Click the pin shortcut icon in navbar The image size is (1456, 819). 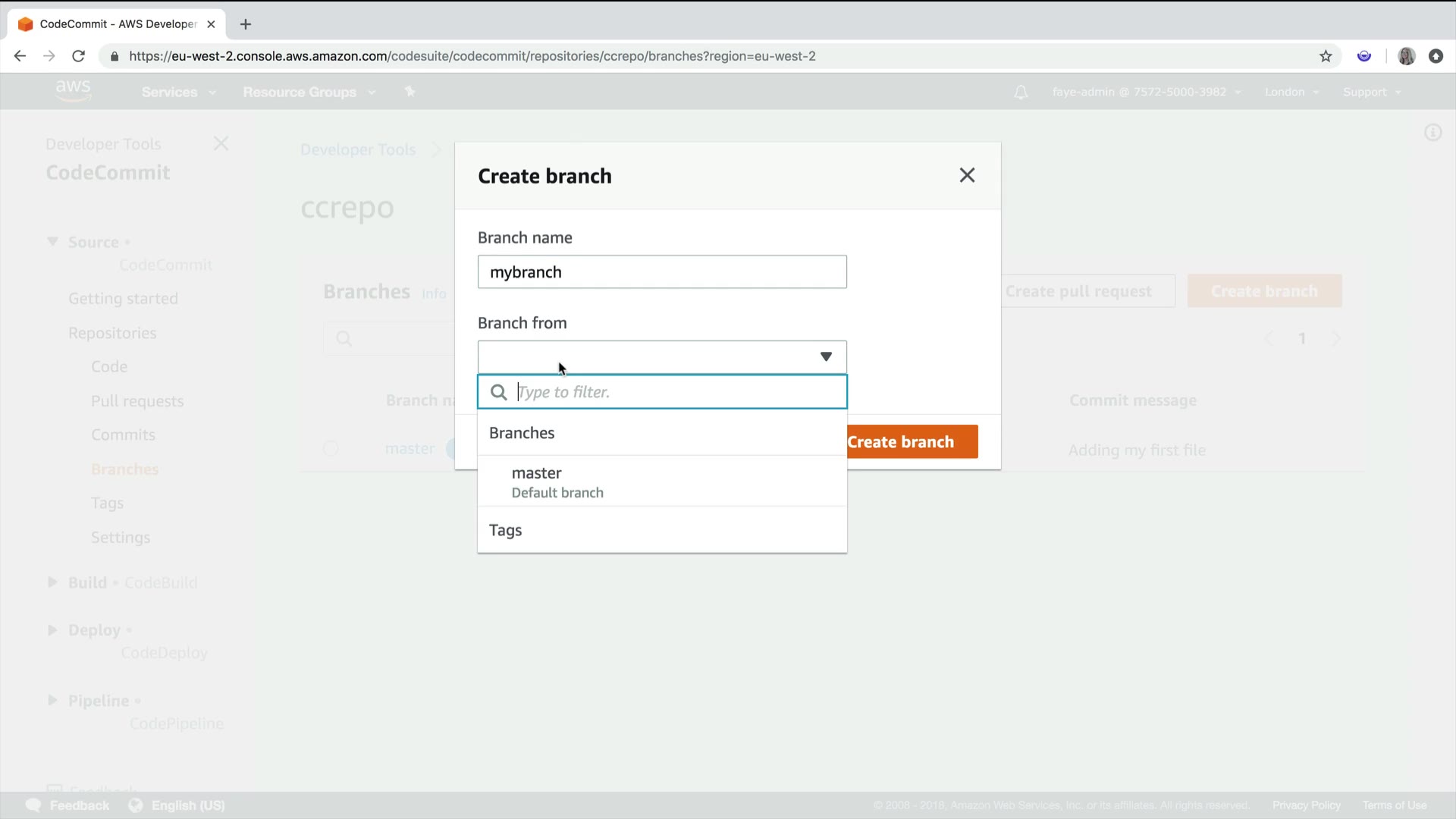point(410,92)
